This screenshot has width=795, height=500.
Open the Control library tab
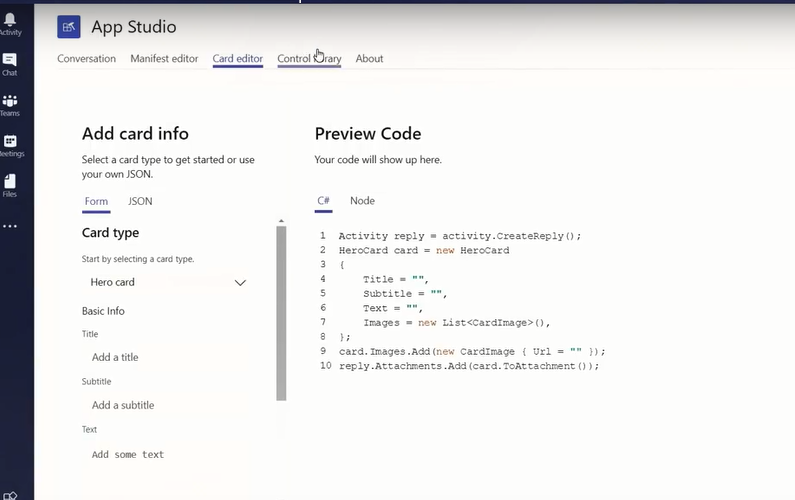[309, 59]
